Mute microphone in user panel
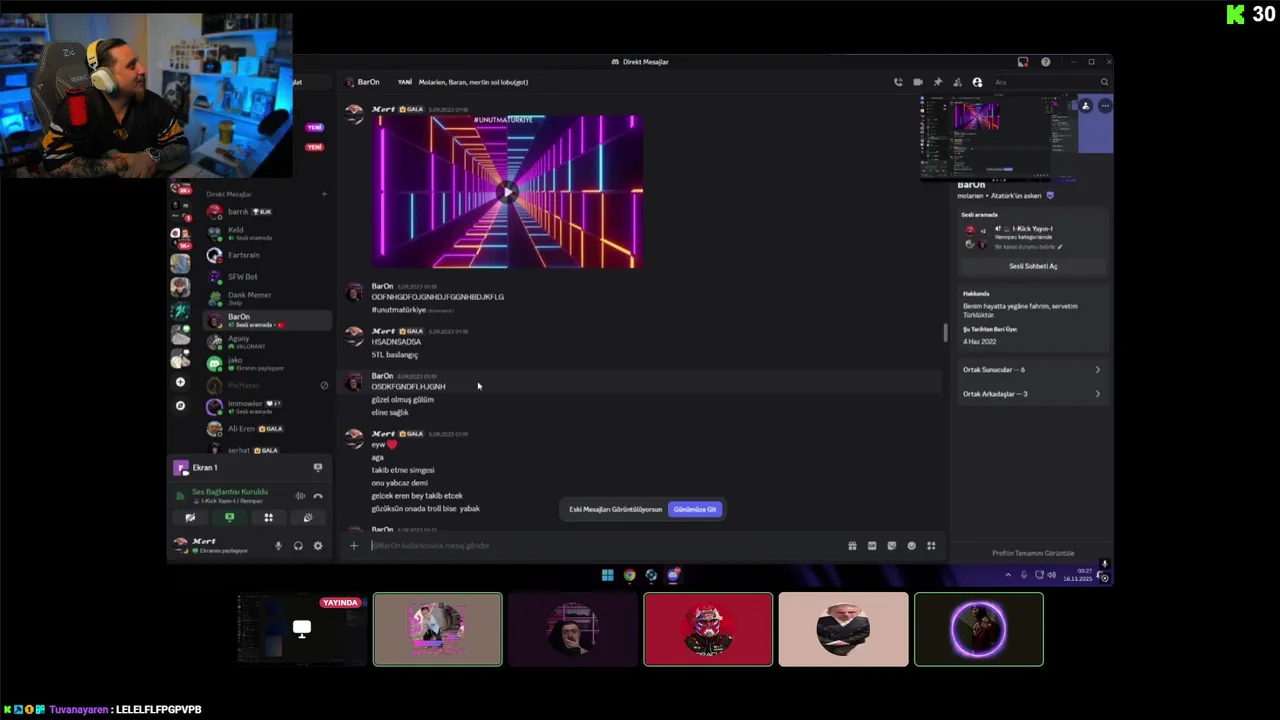The width and height of the screenshot is (1280, 720). [278, 546]
